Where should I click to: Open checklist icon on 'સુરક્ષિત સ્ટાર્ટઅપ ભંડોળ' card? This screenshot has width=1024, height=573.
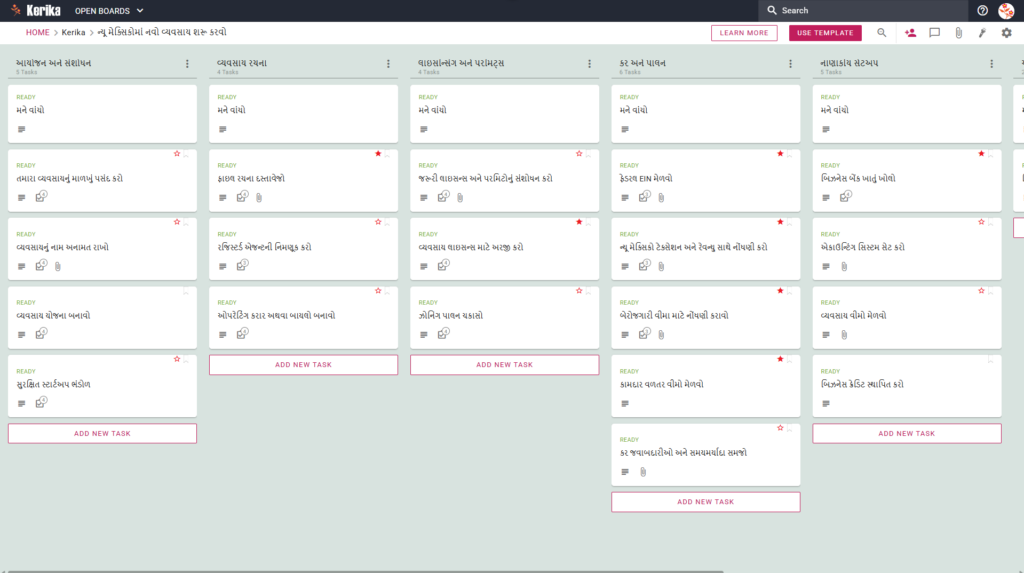pos(41,402)
